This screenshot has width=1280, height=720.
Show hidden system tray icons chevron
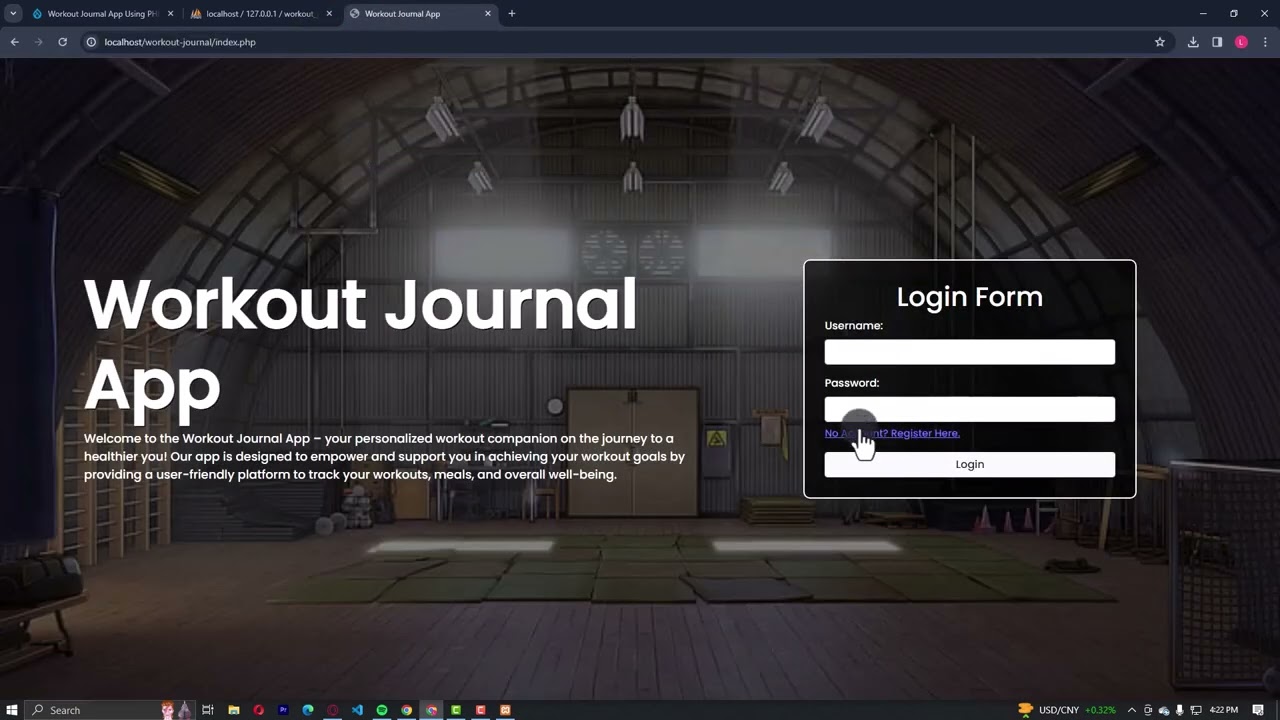tap(1132, 710)
